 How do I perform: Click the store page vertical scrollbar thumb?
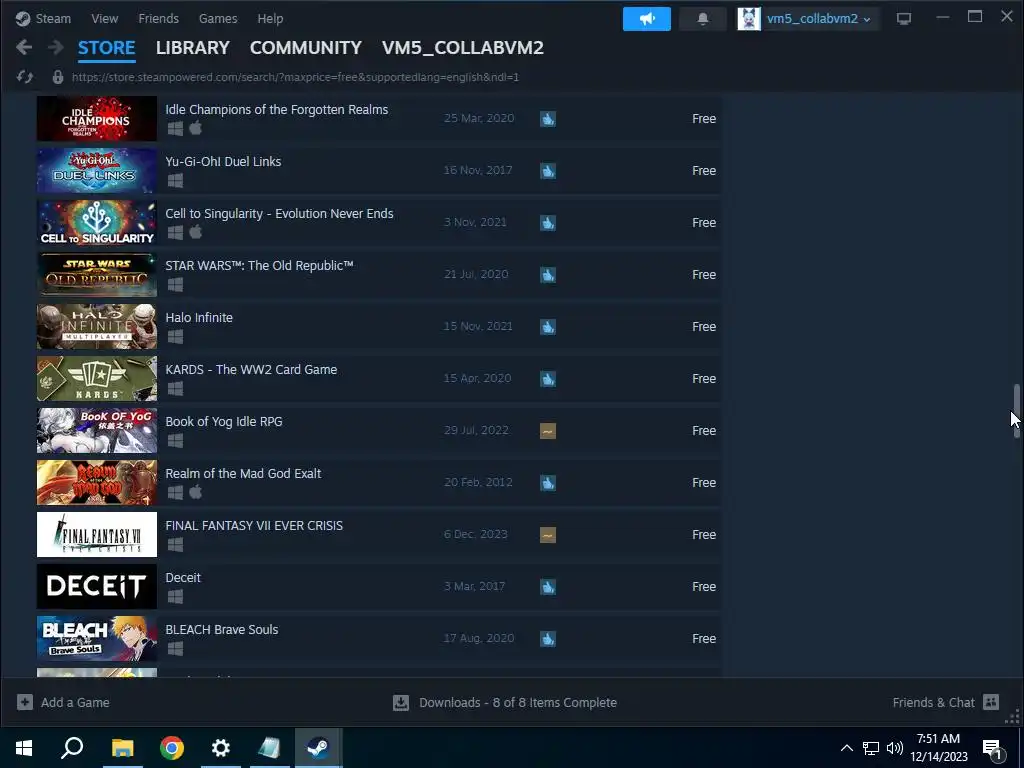point(1016,411)
